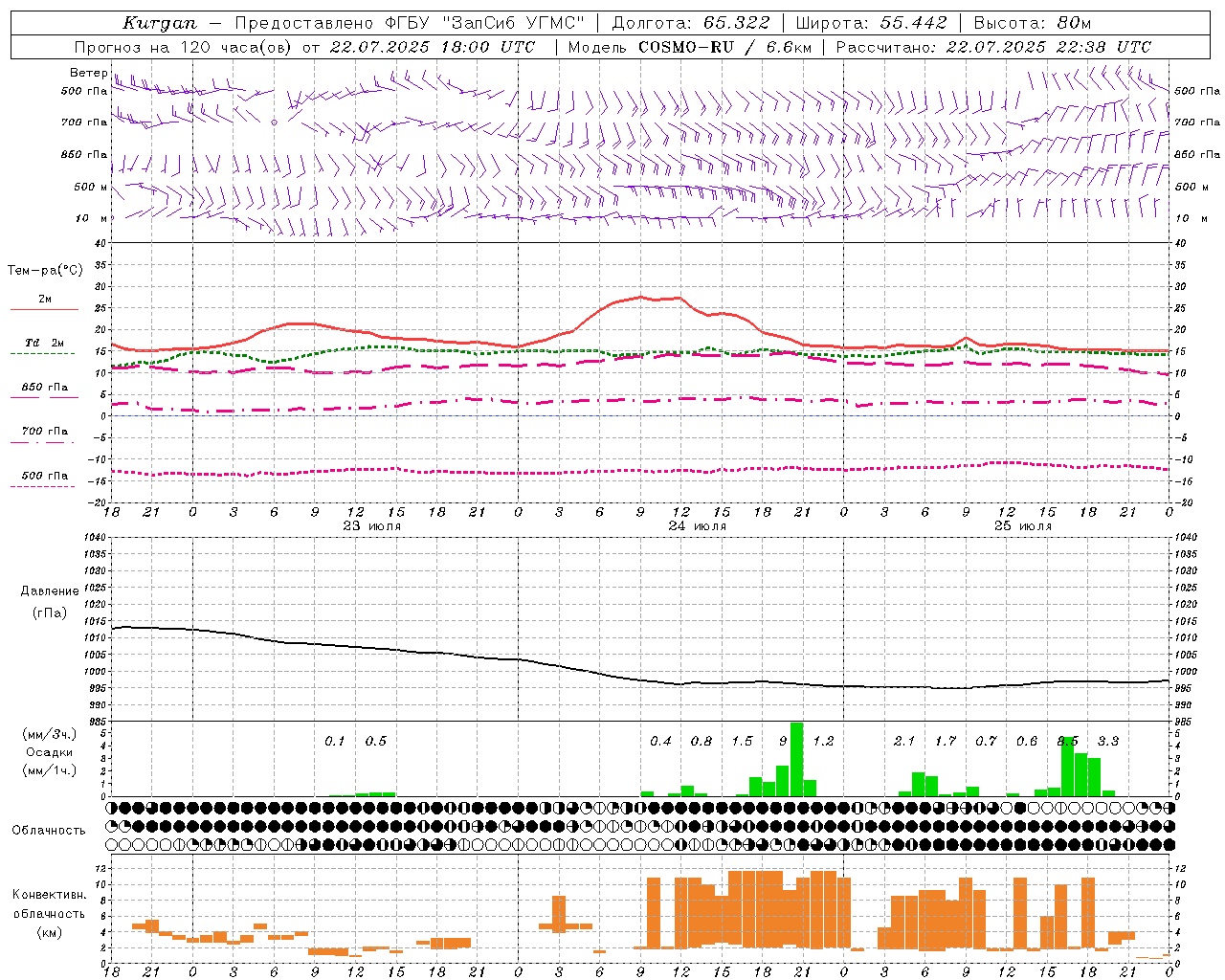Click the Тем-ра(°C) axis title
Image resolution: width=1225 pixels, height=980 pixels.
point(45,271)
